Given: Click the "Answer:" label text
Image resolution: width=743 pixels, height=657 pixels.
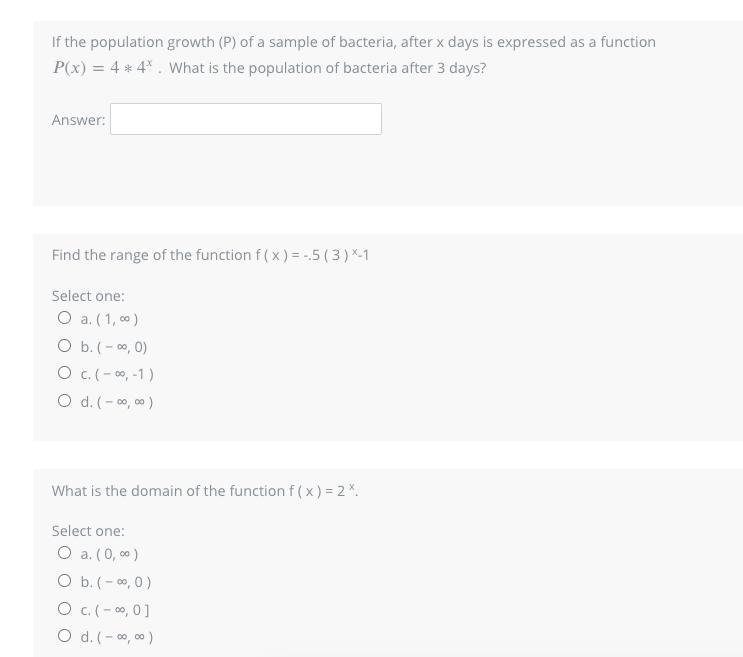Looking at the screenshot, I should tap(78, 120).
